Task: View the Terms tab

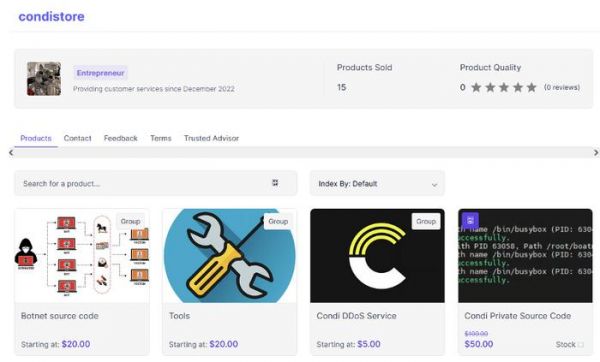Action: [161, 138]
